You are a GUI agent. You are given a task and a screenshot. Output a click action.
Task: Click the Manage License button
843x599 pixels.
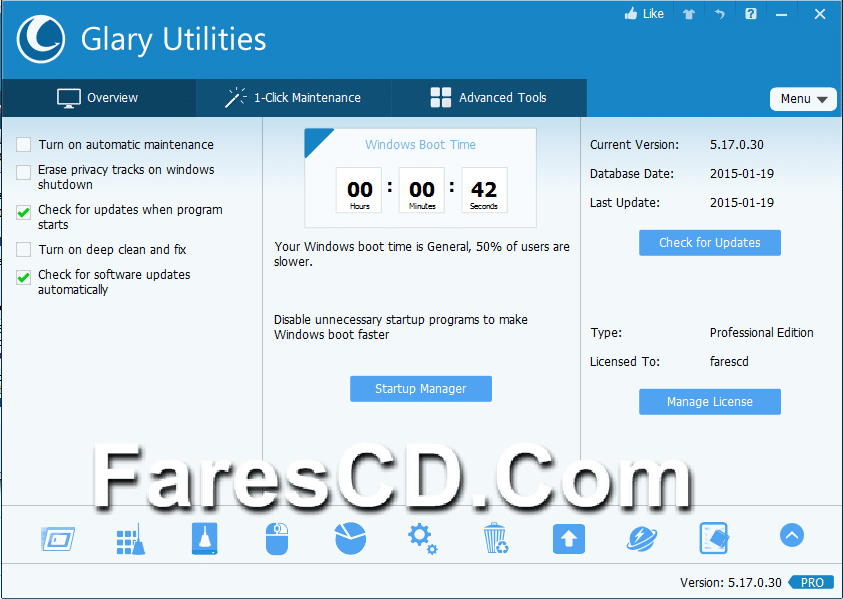[x=710, y=402]
